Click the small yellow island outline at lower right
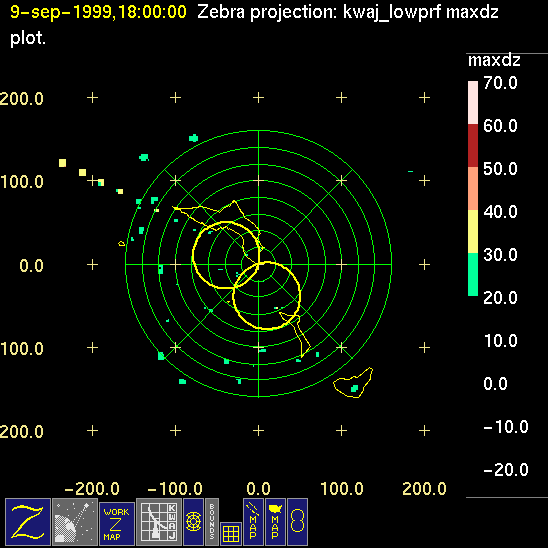548x548 pixels. pos(353,383)
